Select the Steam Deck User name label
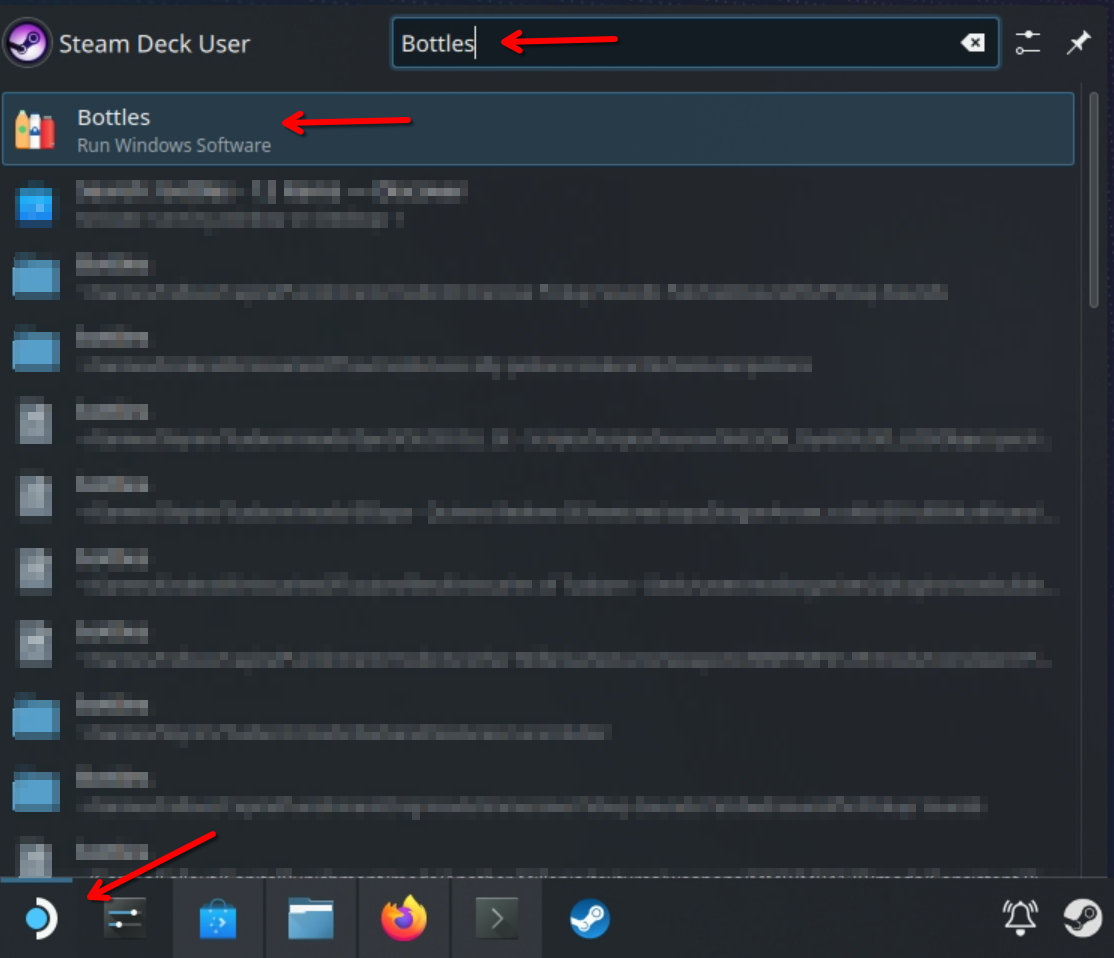Viewport: 1114px width, 958px height. click(x=154, y=44)
